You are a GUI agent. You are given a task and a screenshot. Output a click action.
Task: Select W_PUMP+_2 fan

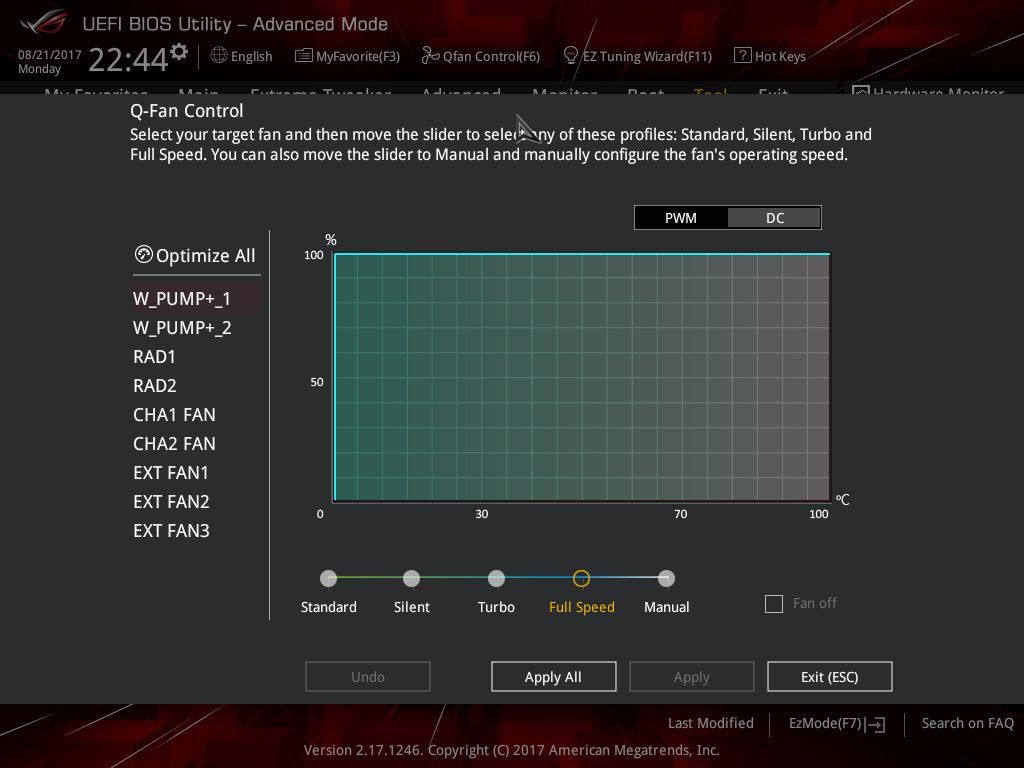tap(182, 328)
